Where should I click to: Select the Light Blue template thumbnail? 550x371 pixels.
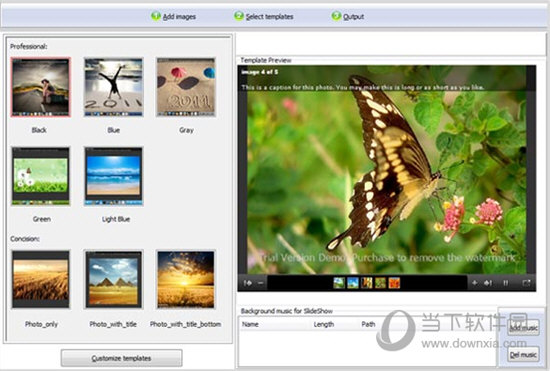113,176
